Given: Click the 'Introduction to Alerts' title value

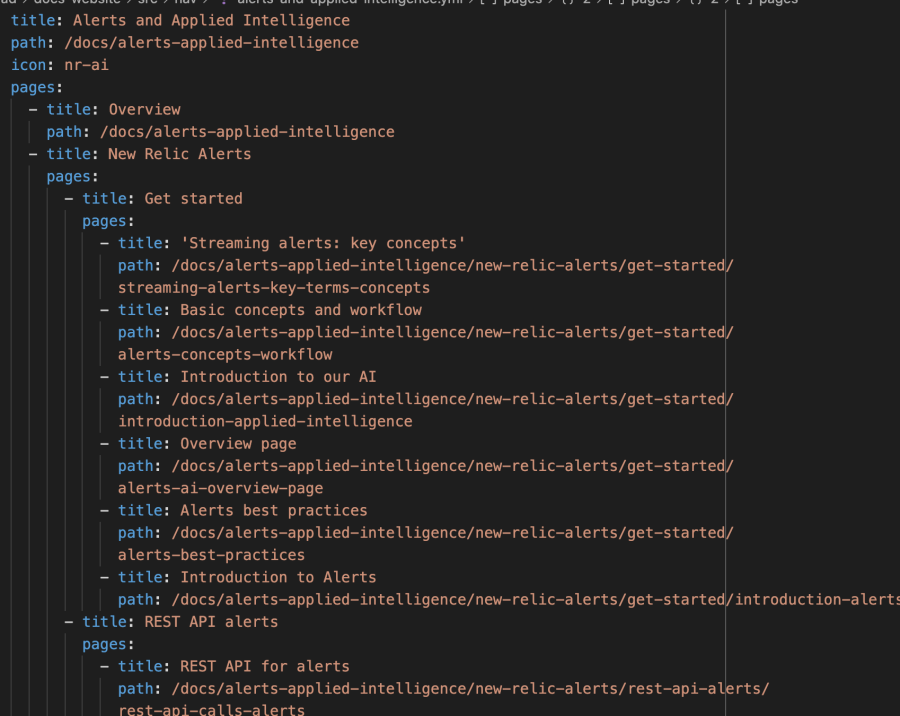Looking at the screenshot, I should pyautogui.click(x=278, y=577).
